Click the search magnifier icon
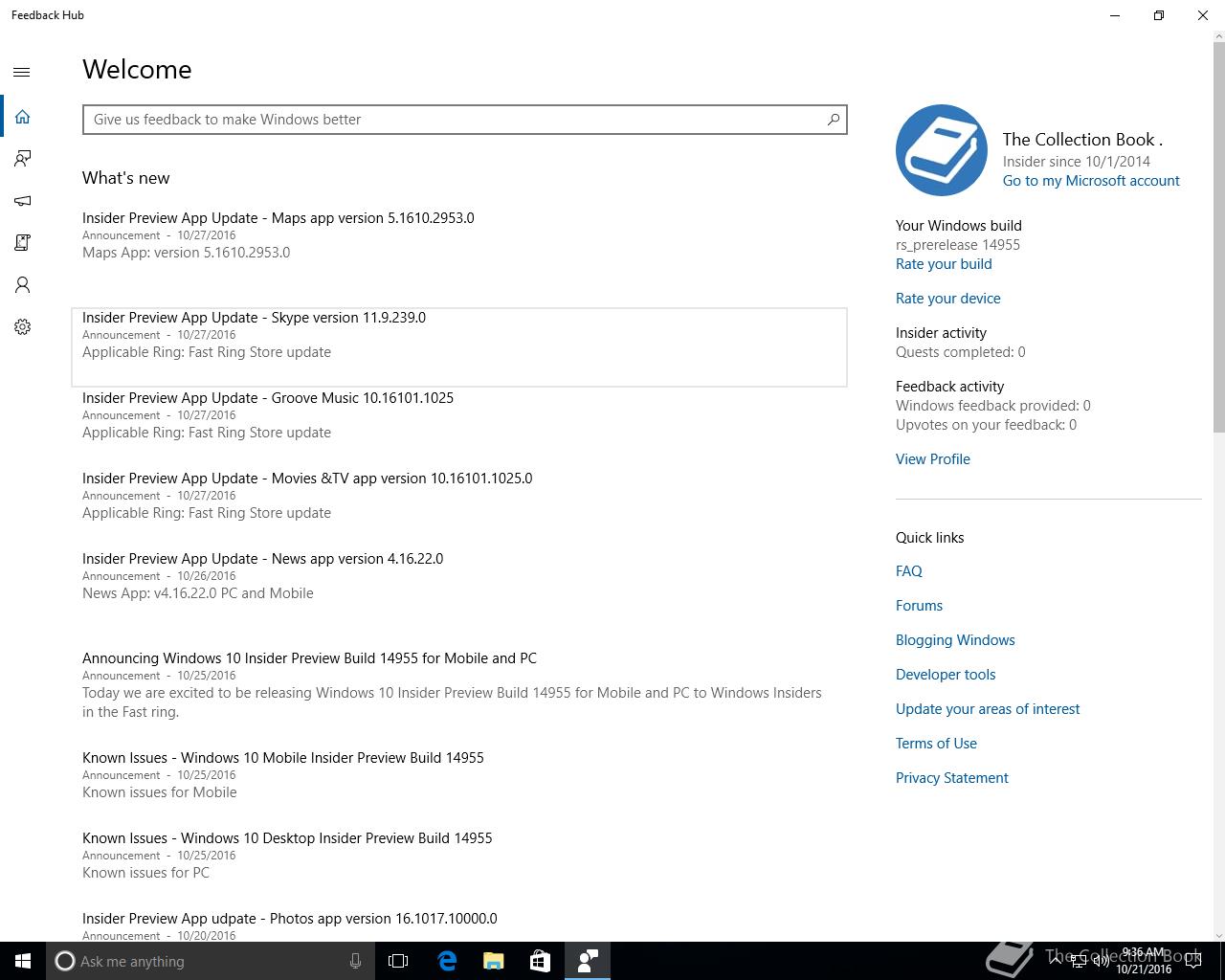 [833, 120]
